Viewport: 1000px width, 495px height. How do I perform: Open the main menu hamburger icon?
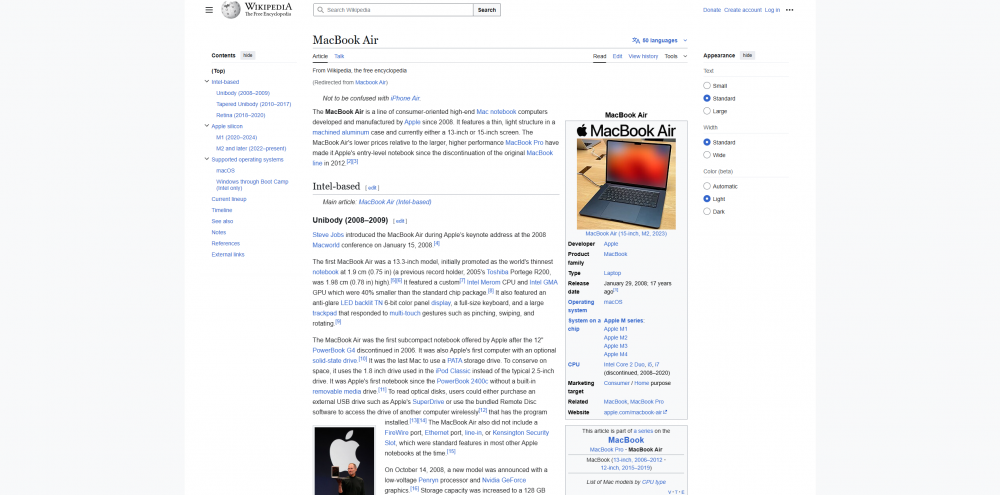pos(209,10)
